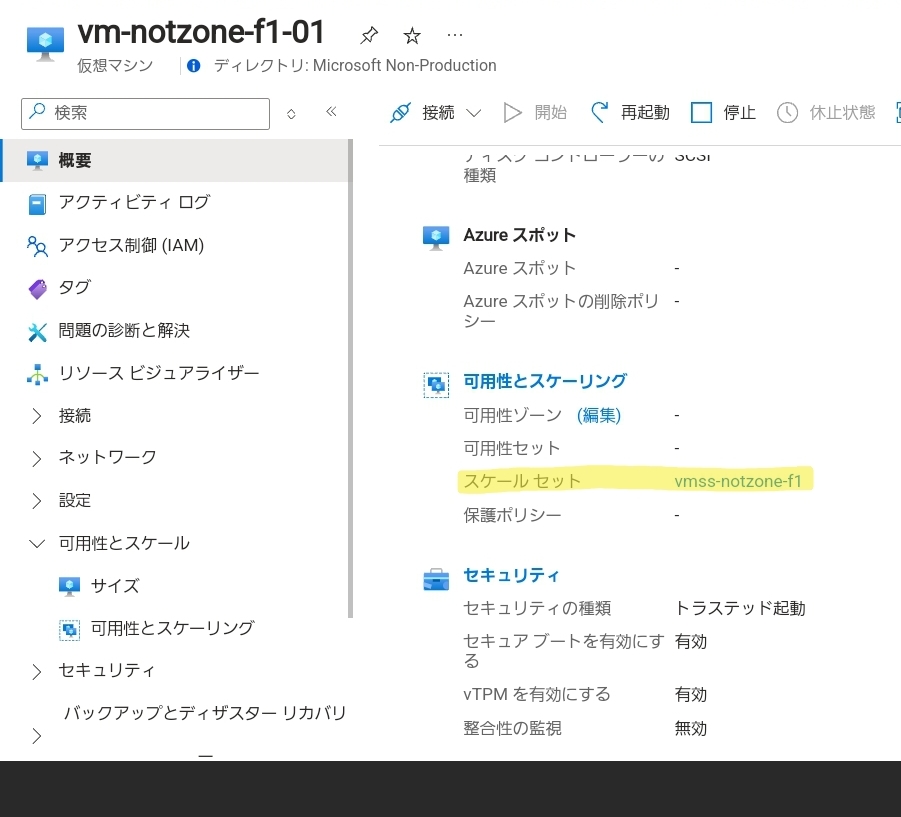Screen dimensions: 901x817
Task: Click the Azure スポット section icon
Action: pos(436,237)
